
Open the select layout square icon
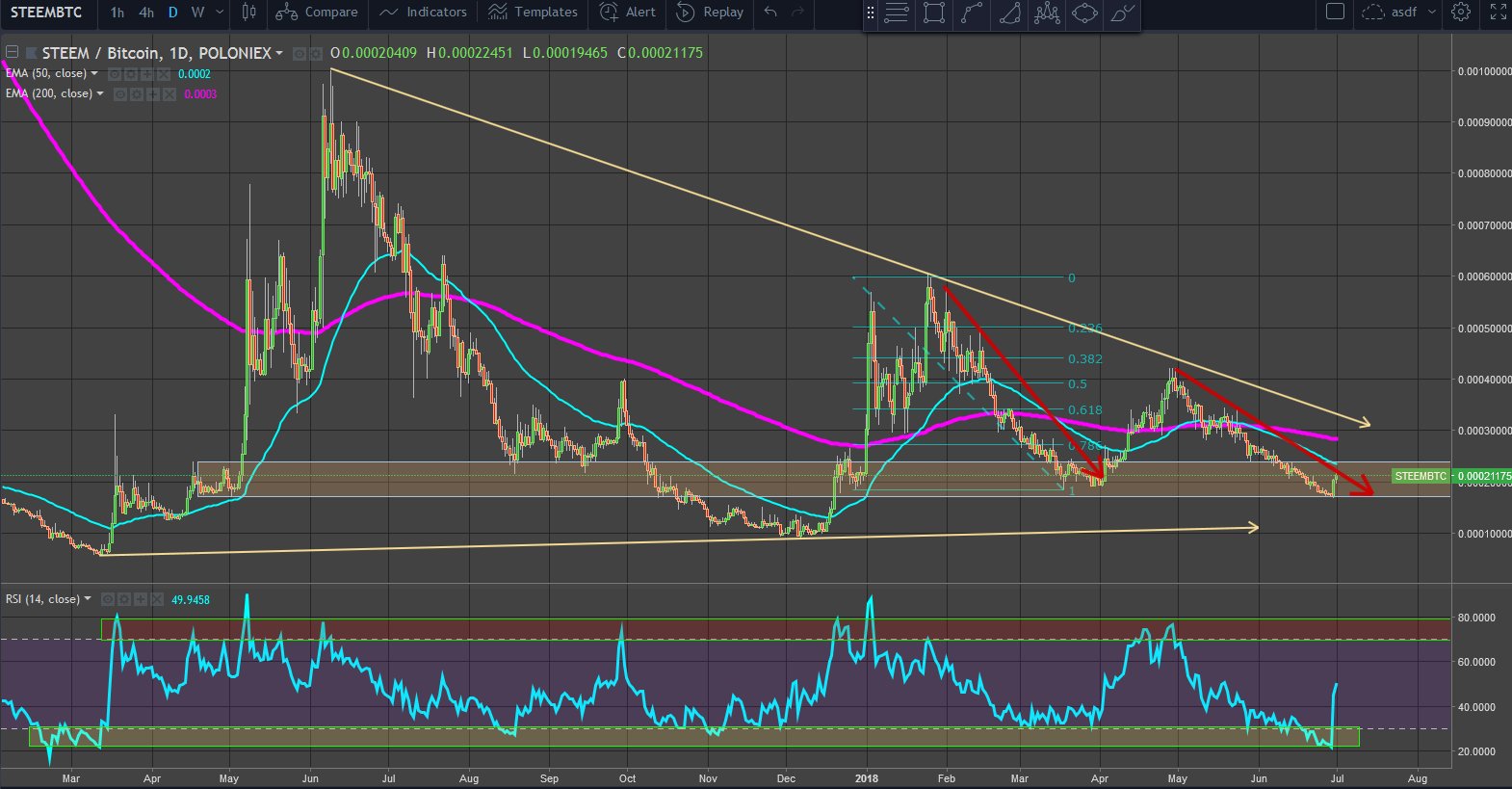1335,13
